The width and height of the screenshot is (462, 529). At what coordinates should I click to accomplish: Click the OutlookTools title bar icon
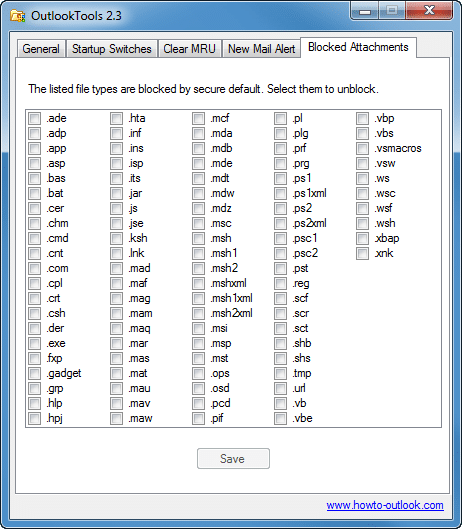click(18, 16)
